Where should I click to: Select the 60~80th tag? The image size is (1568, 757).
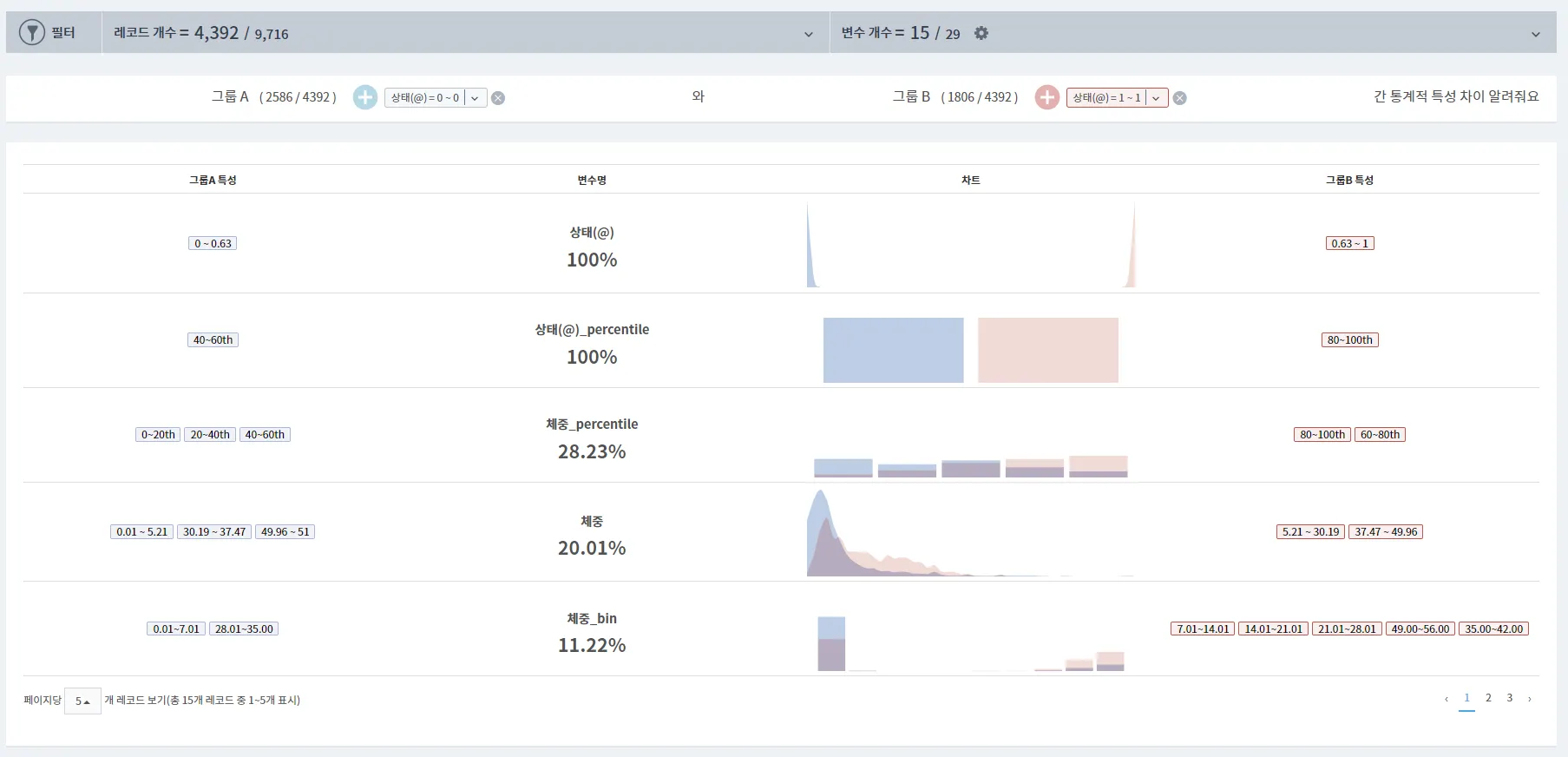pyautogui.click(x=1380, y=434)
